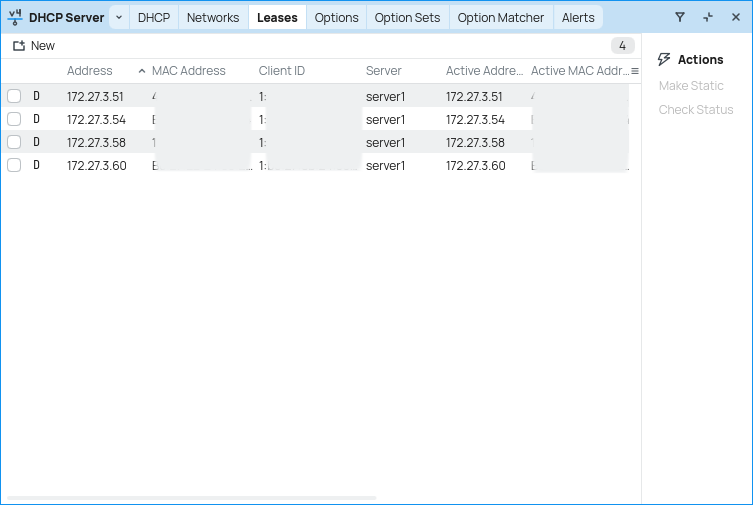Toggle the Address column sort arrow
The height and width of the screenshot is (505, 753).
[142, 71]
